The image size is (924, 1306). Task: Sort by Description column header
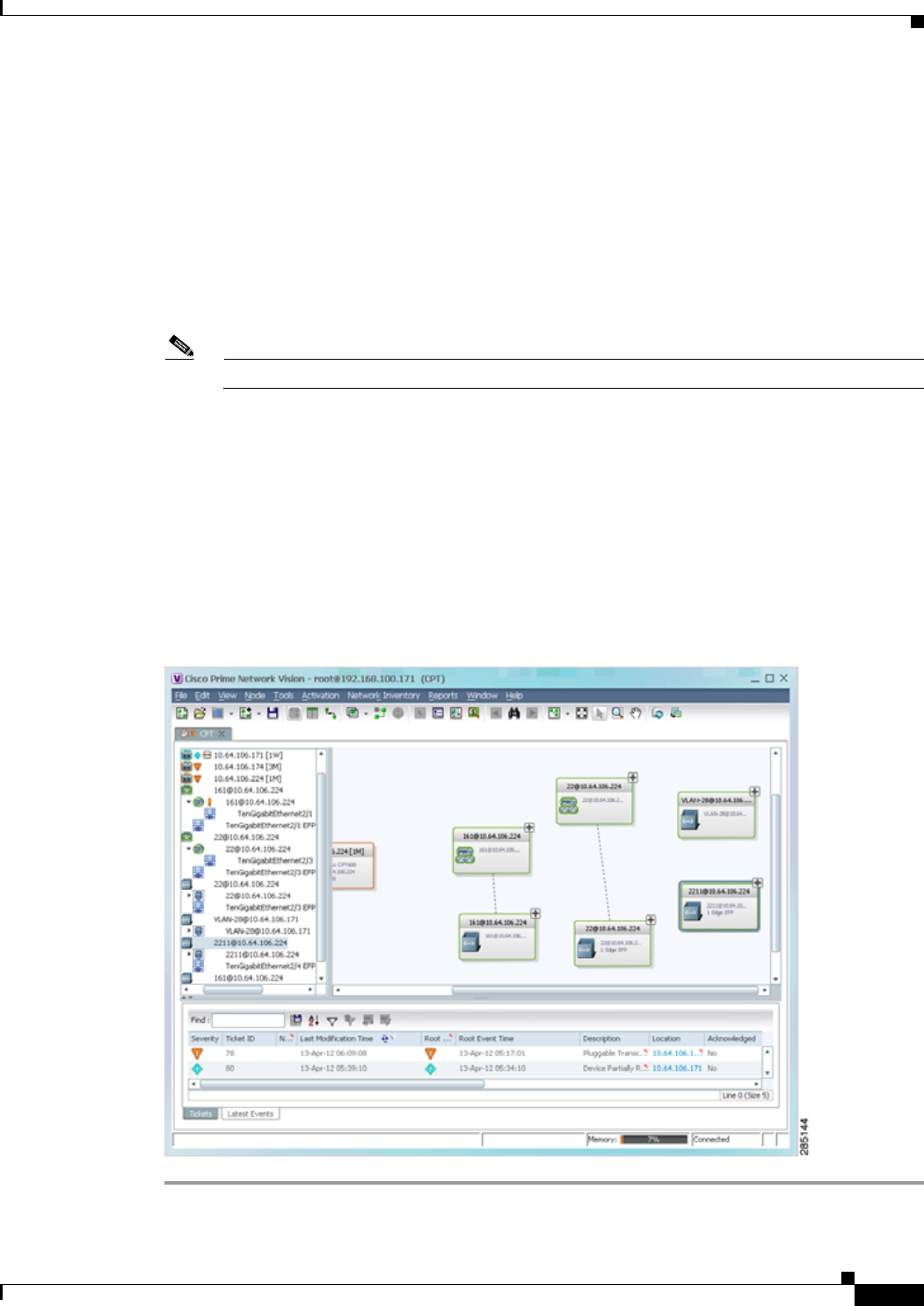point(614,1039)
